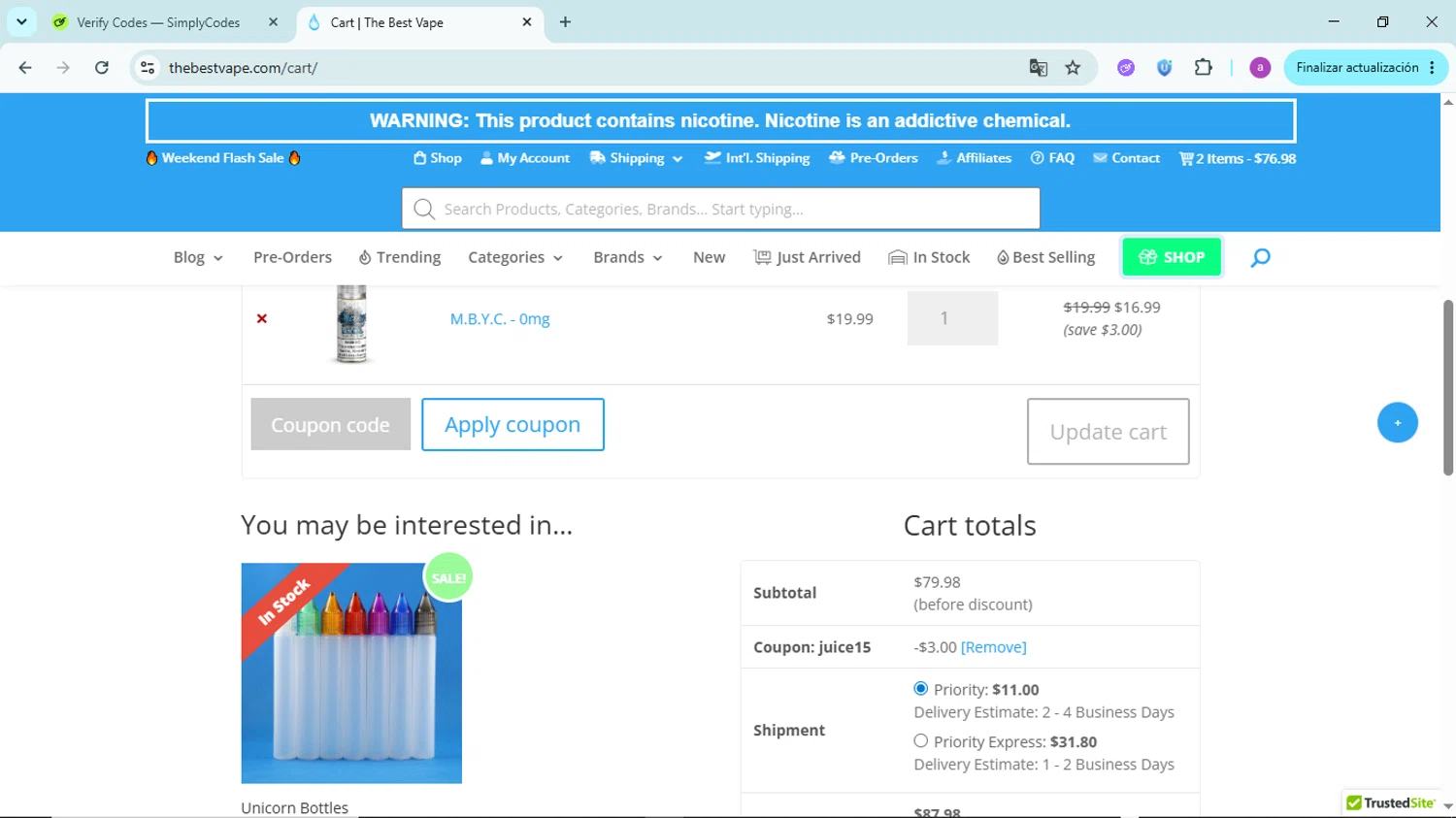Open cart summary showing 2 Items - $76.98
This screenshot has height=818, width=1456.
(x=1238, y=158)
